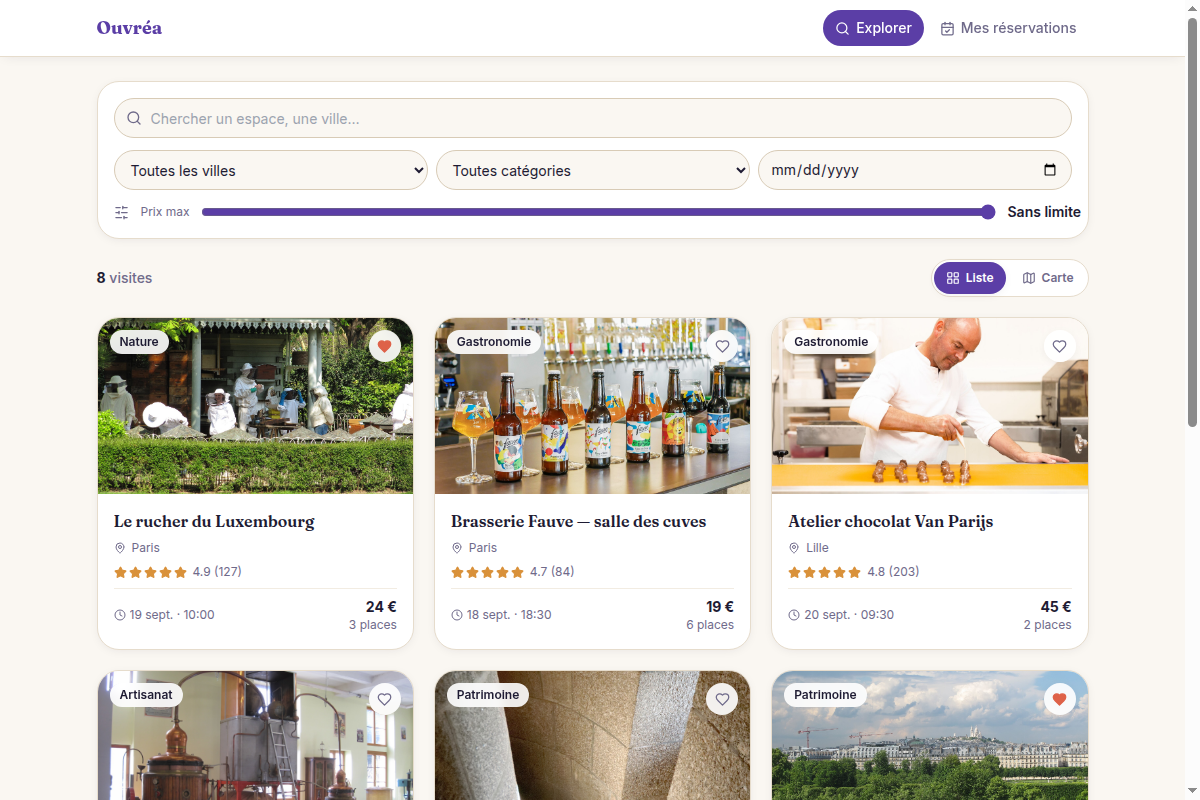Switch to Liste view

970,278
